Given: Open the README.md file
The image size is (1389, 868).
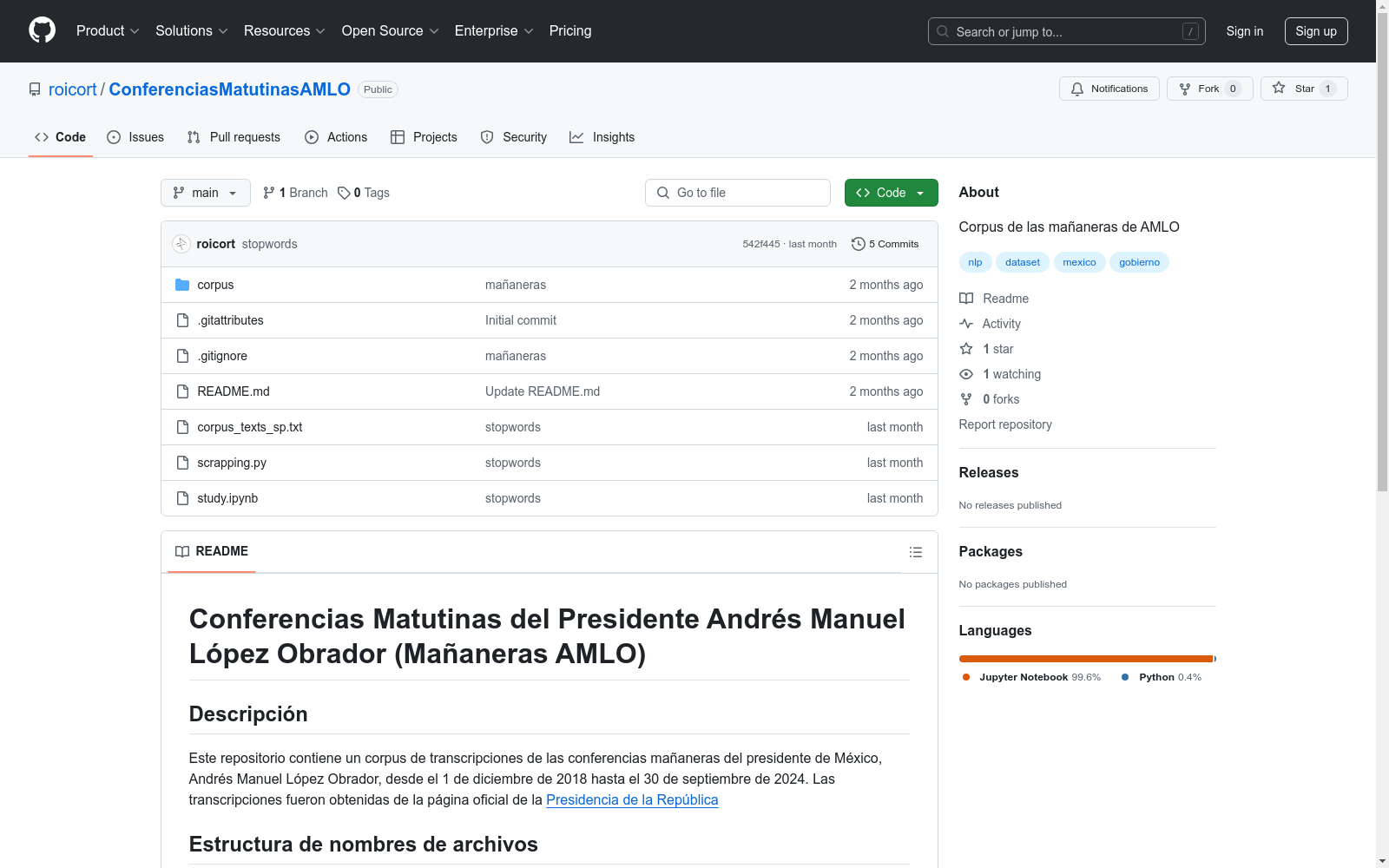Looking at the screenshot, I should click(x=234, y=391).
